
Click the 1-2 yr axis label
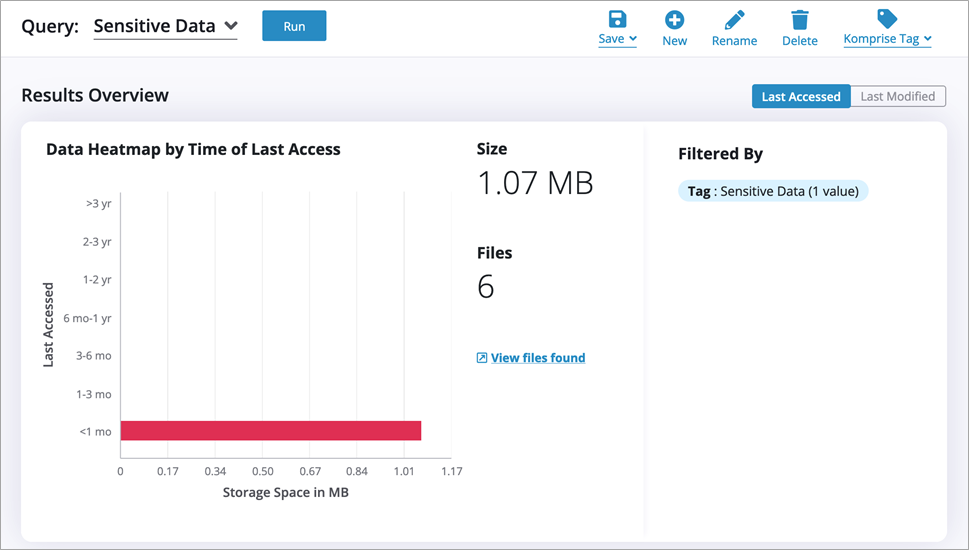(x=97, y=279)
